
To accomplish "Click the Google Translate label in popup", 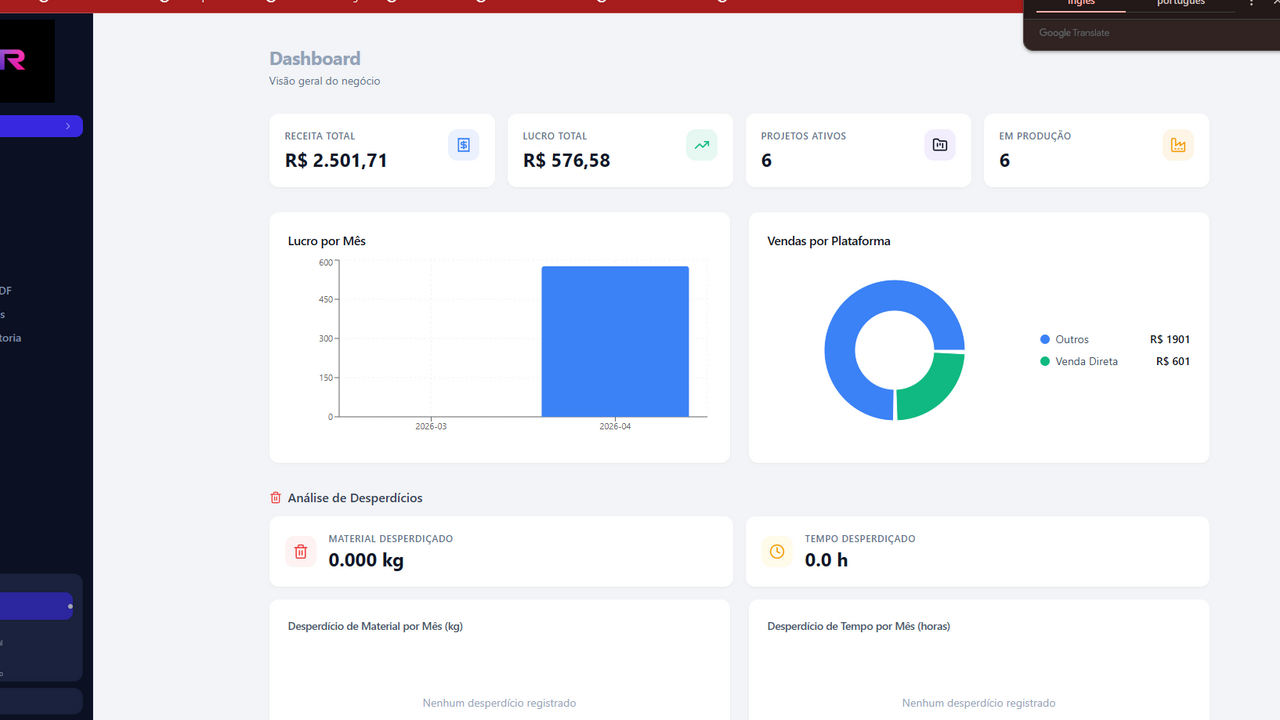I will [x=1074, y=33].
